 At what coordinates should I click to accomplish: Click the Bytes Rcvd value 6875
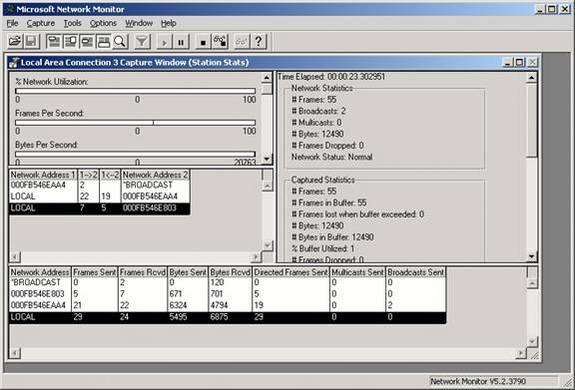(219, 317)
